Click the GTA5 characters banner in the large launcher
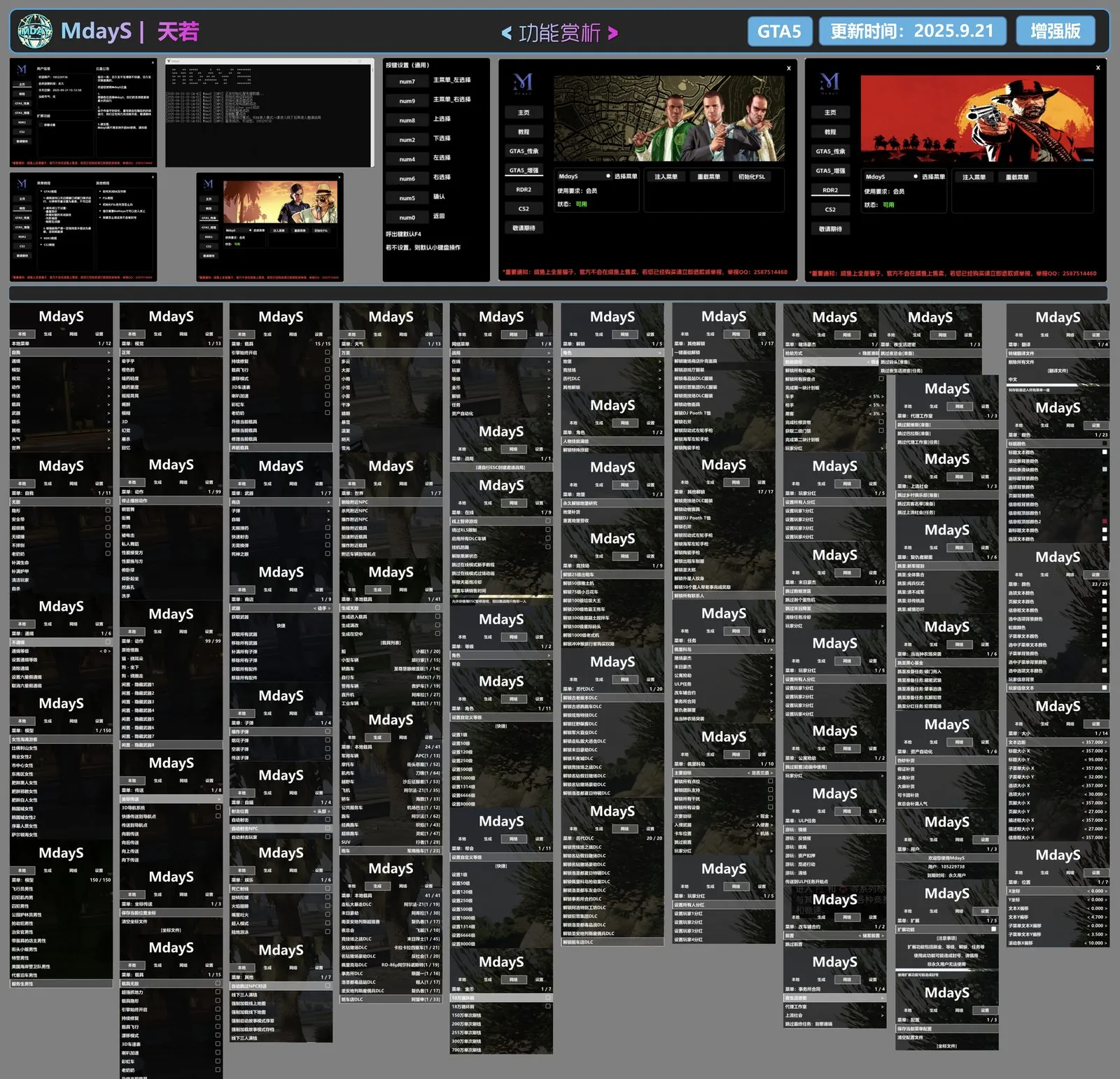Screen dimensions: 1120x1079 point(669,119)
